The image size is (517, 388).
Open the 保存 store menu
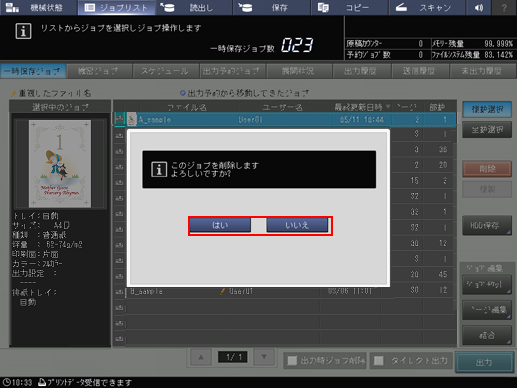[272, 7]
